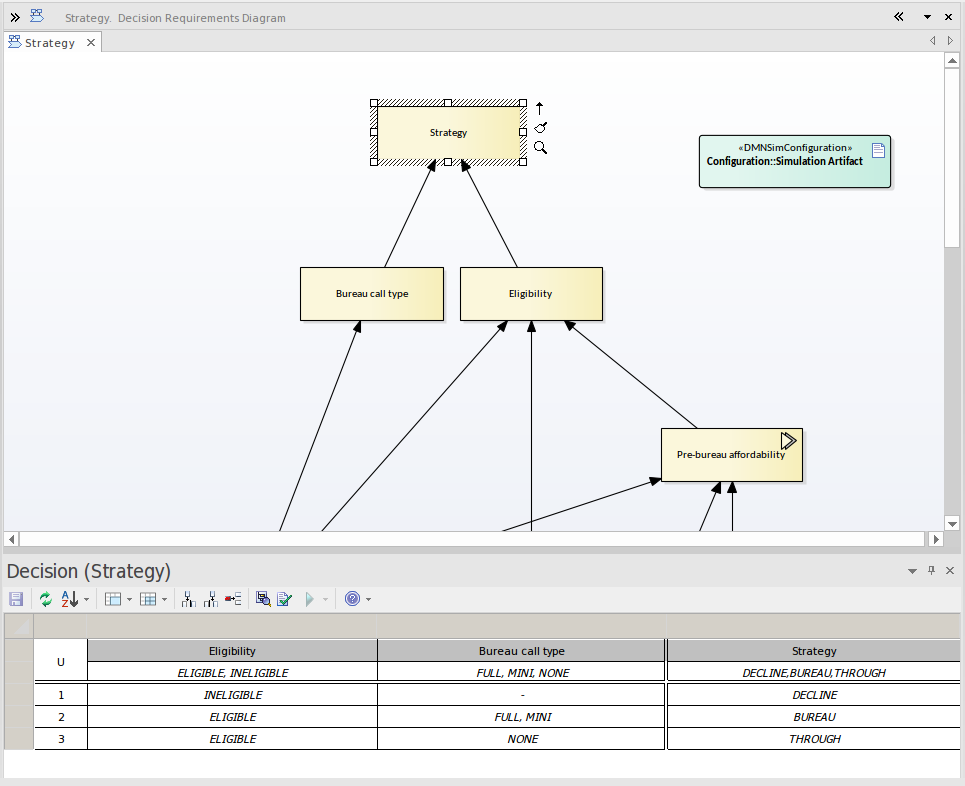The height and width of the screenshot is (786, 965).
Task: Open dropdown beside the grid column table icon
Action: point(164,600)
